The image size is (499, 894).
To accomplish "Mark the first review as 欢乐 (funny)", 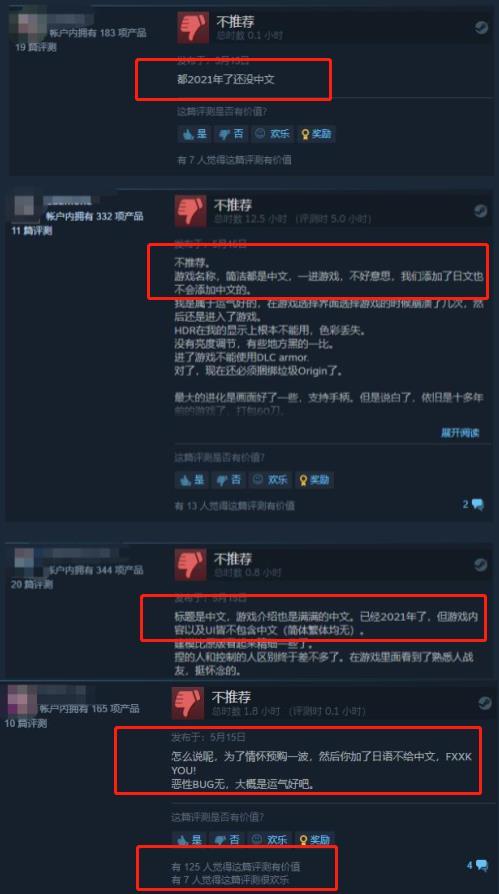I will pyautogui.click(x=272, y=134).
